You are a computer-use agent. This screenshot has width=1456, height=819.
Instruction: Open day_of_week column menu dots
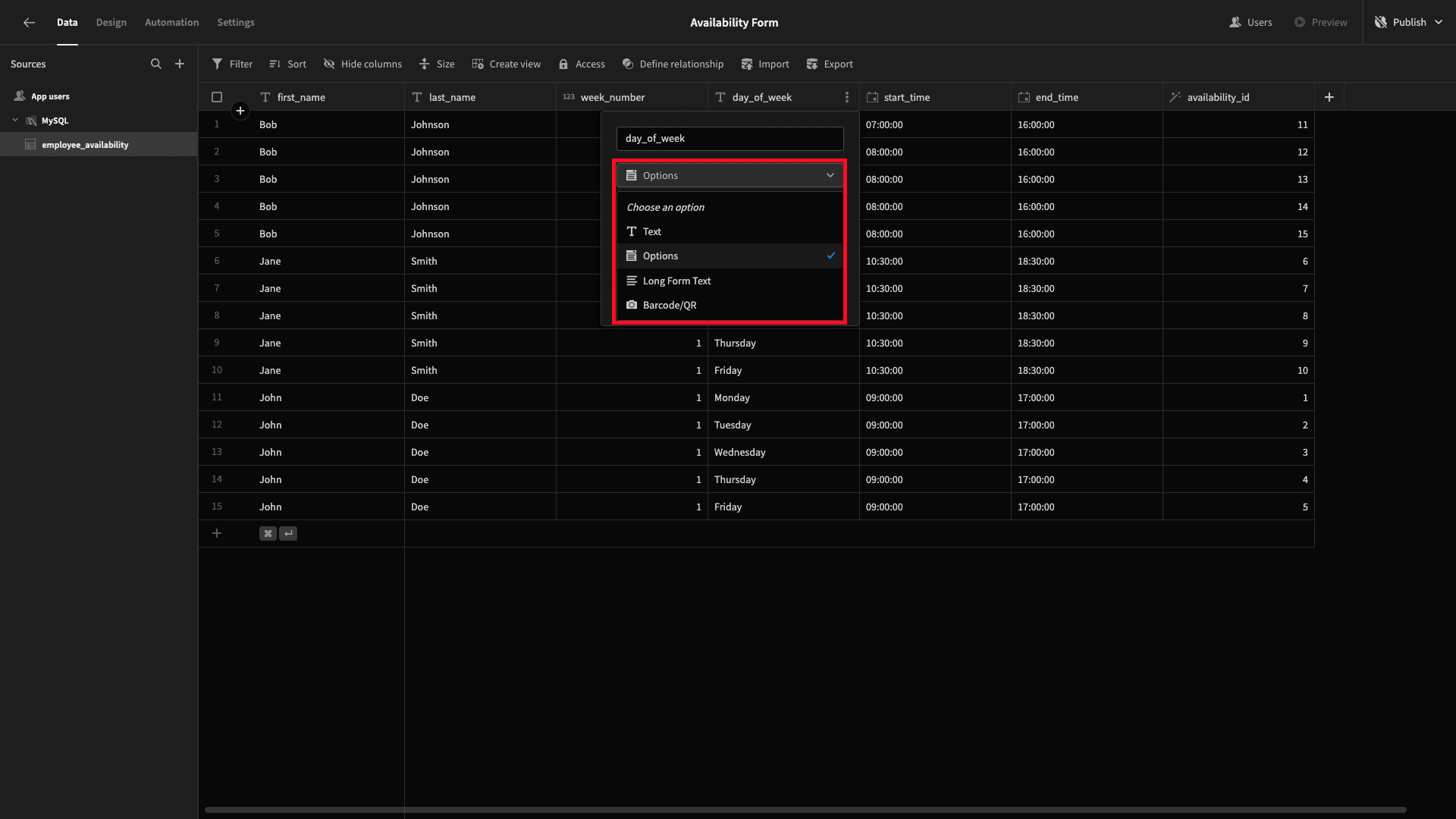click(847, 97)
